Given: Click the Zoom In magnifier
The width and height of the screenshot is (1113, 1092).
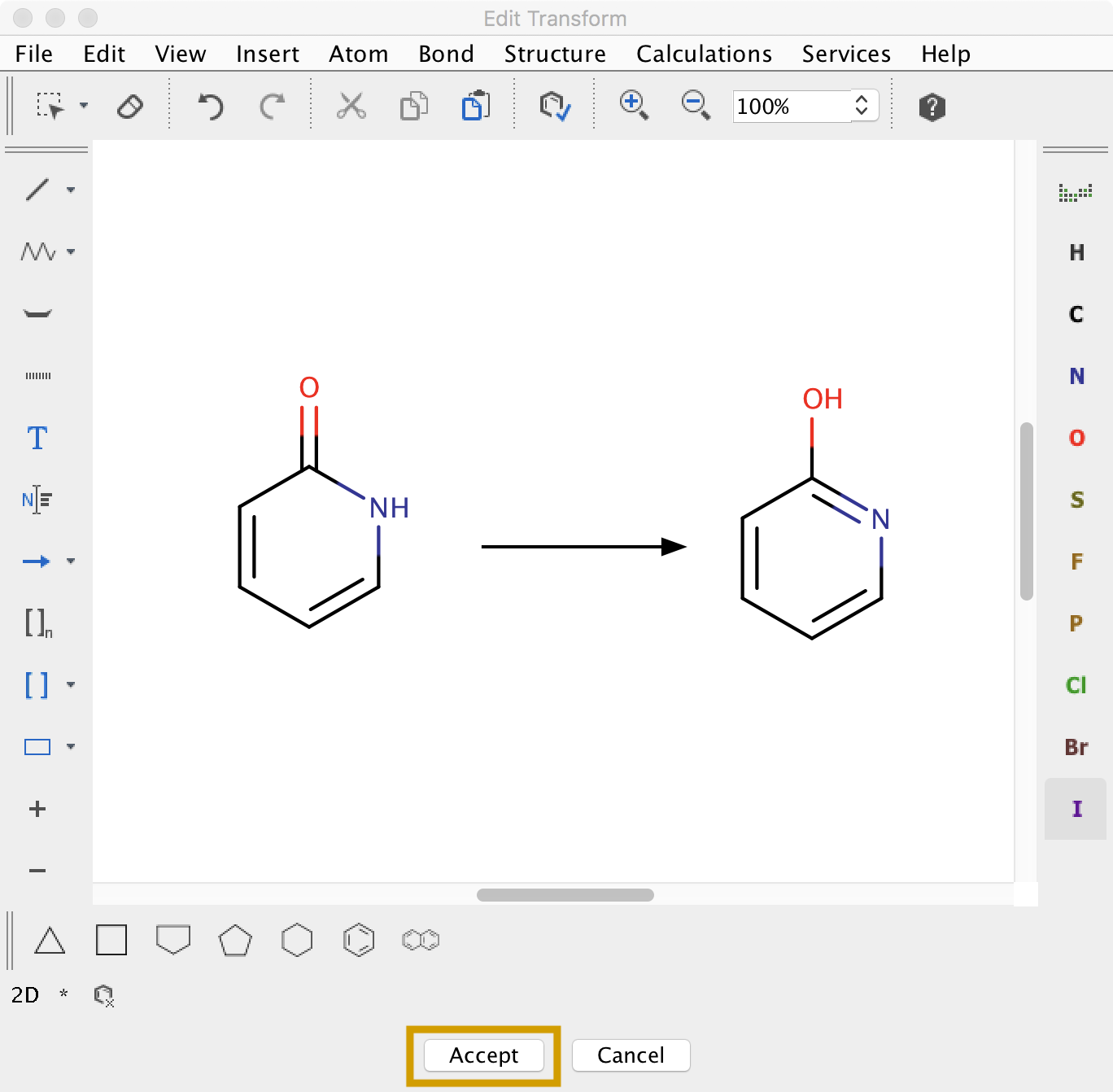Looking at the screenshot, I should click(x=634, y=106).
